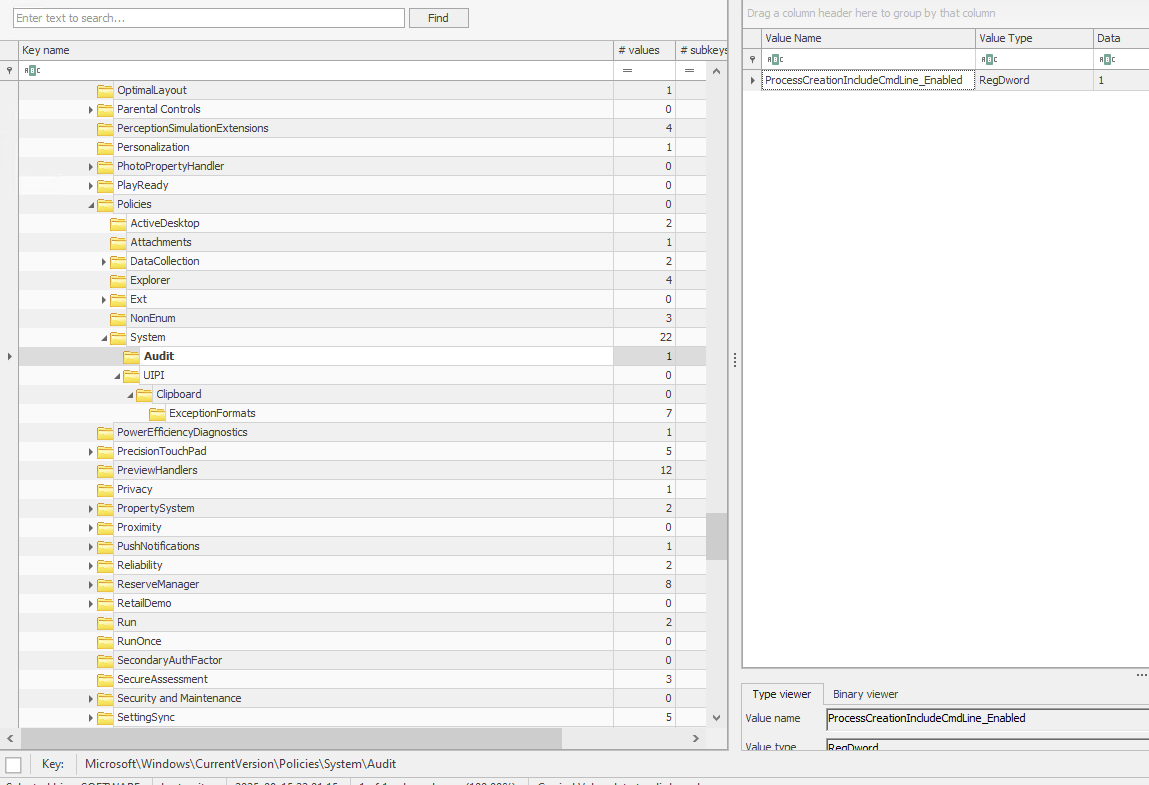Click the vertical scrollbar thumb in key tree
The image size is (1149, 785).
pos(716,536)
